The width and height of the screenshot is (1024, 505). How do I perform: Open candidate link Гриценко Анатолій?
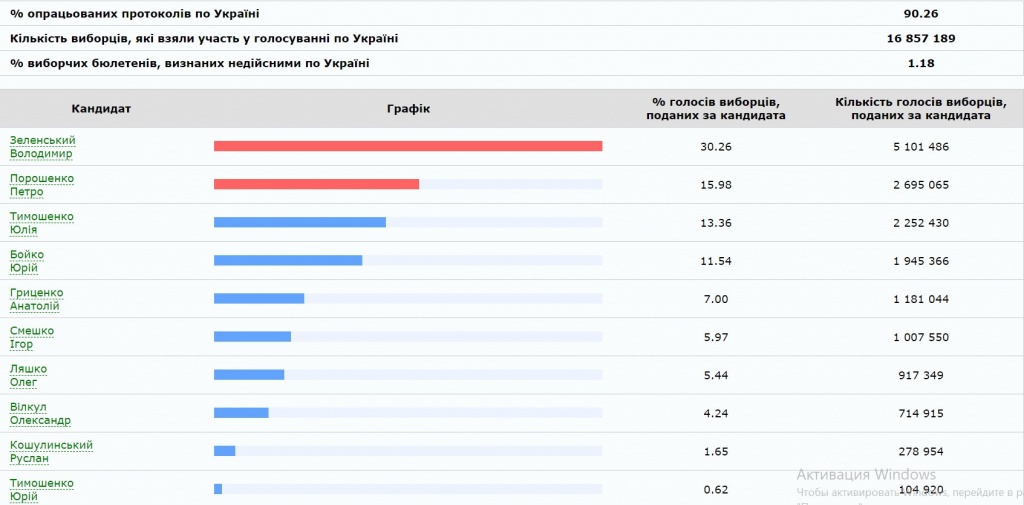pyautogui.click(x=37, y=299)
